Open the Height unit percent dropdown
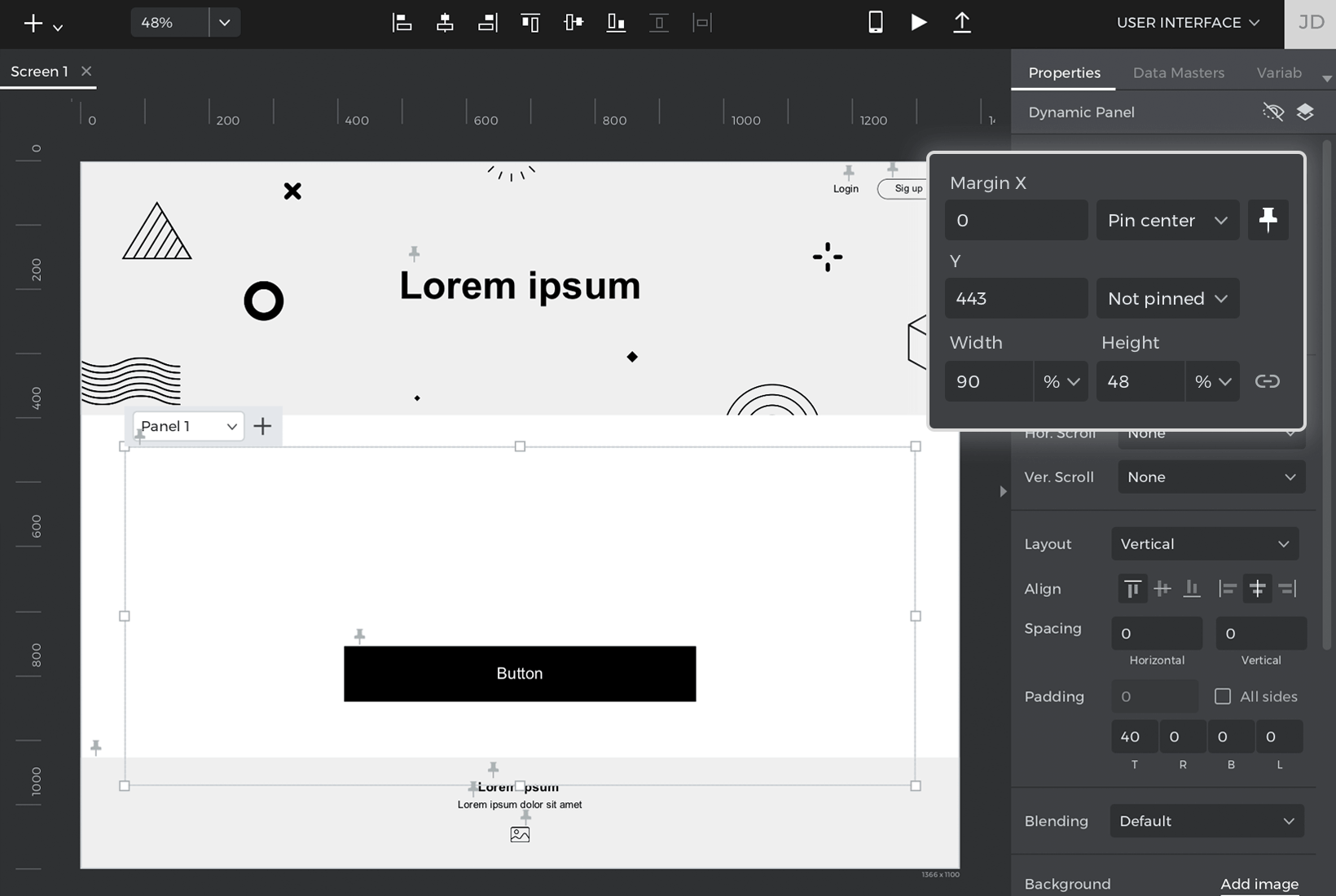 [1212, 381]
